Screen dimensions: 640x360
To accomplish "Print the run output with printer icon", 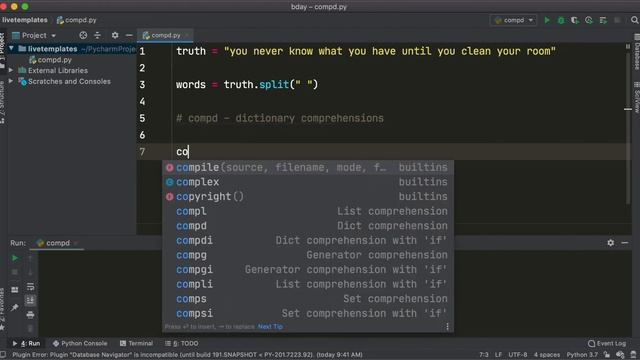I will 30,315.
